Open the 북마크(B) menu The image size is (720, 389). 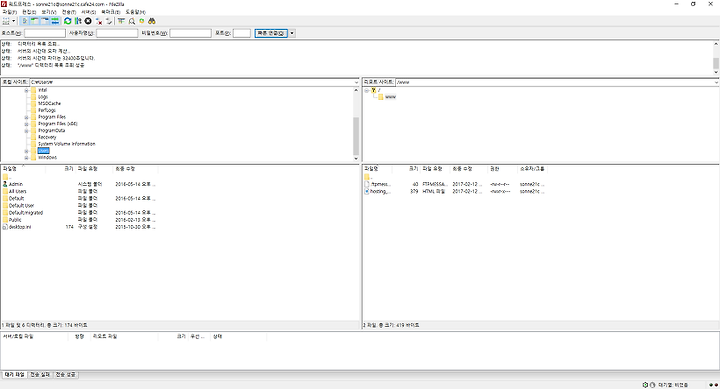111,12
